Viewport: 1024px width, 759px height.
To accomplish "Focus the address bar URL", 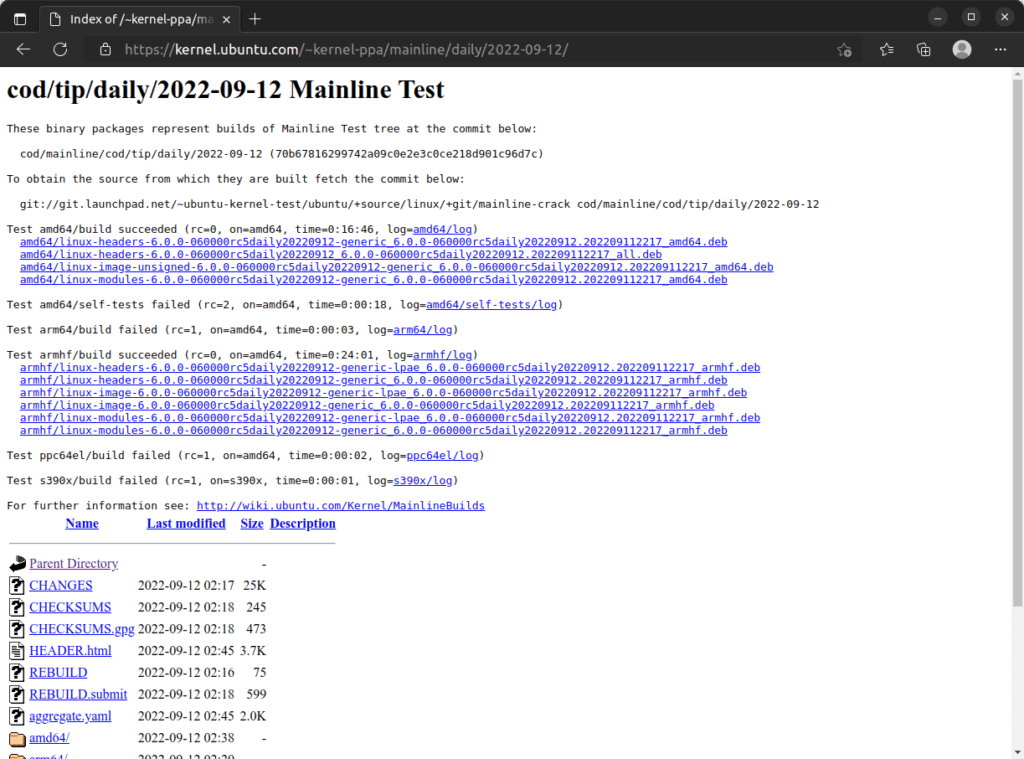I will pyautogui.click(x=346, y=50).
